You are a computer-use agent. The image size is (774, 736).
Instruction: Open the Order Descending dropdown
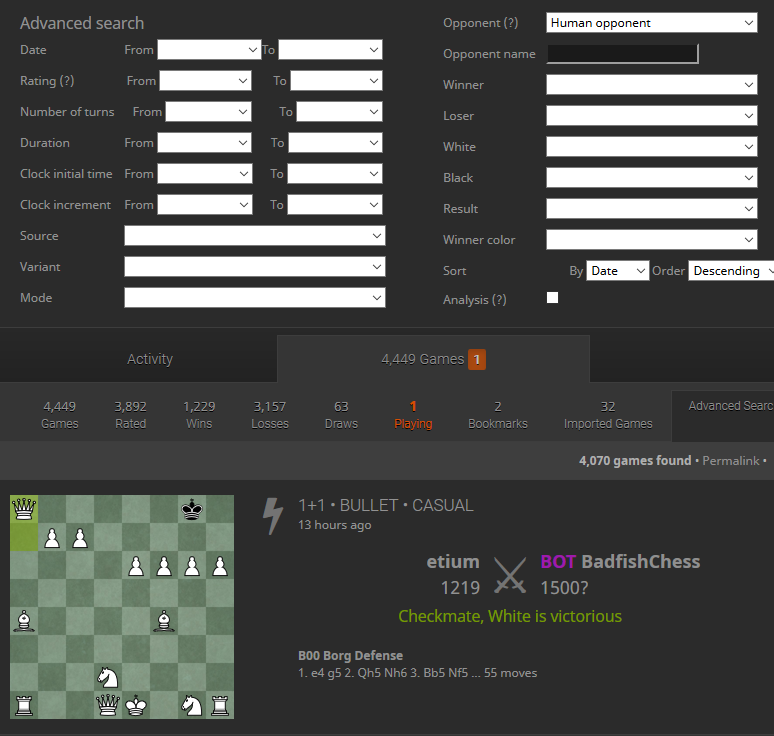(731, 271)
